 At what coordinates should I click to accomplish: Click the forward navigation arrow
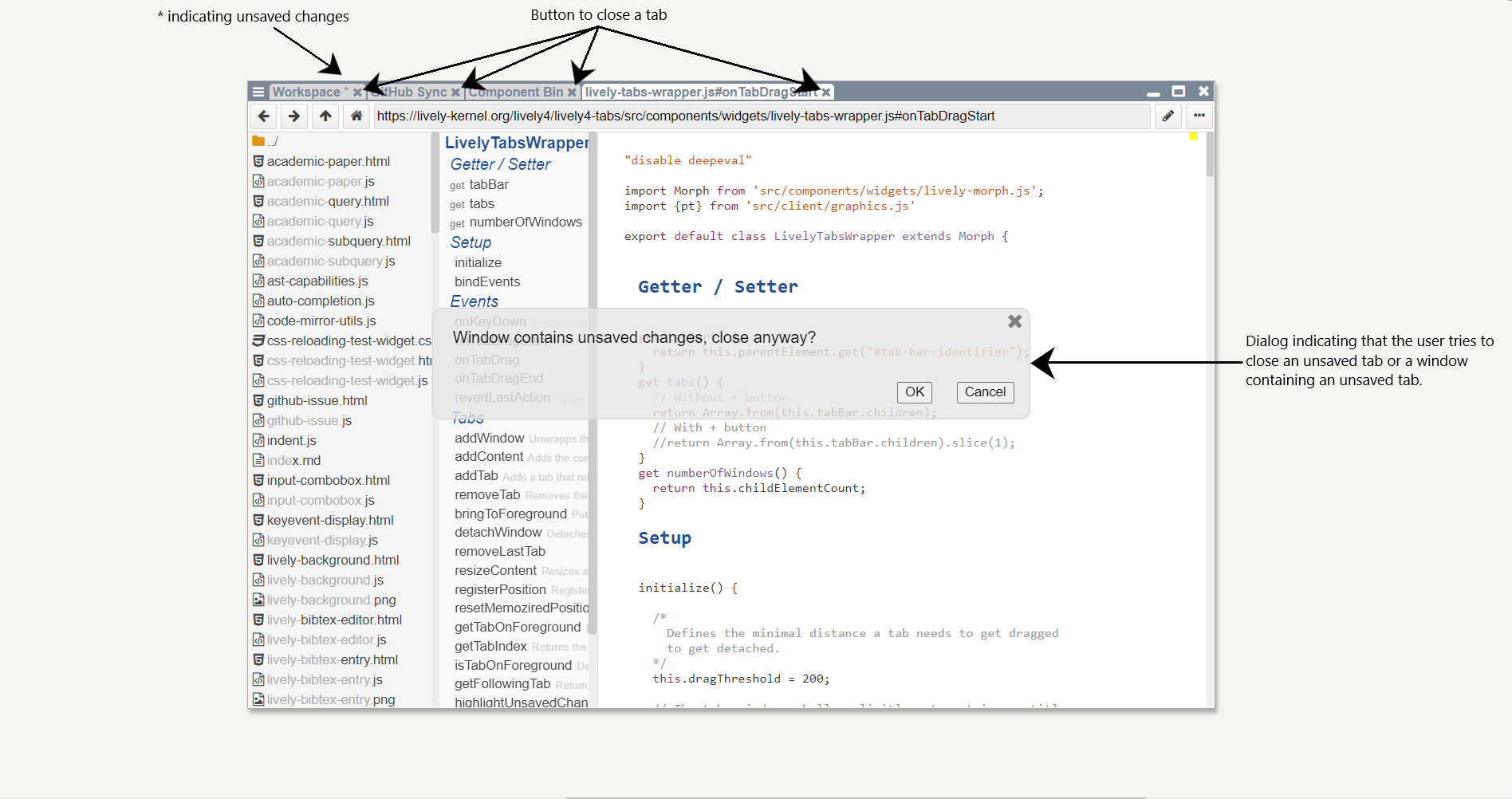tap(294, 116)
